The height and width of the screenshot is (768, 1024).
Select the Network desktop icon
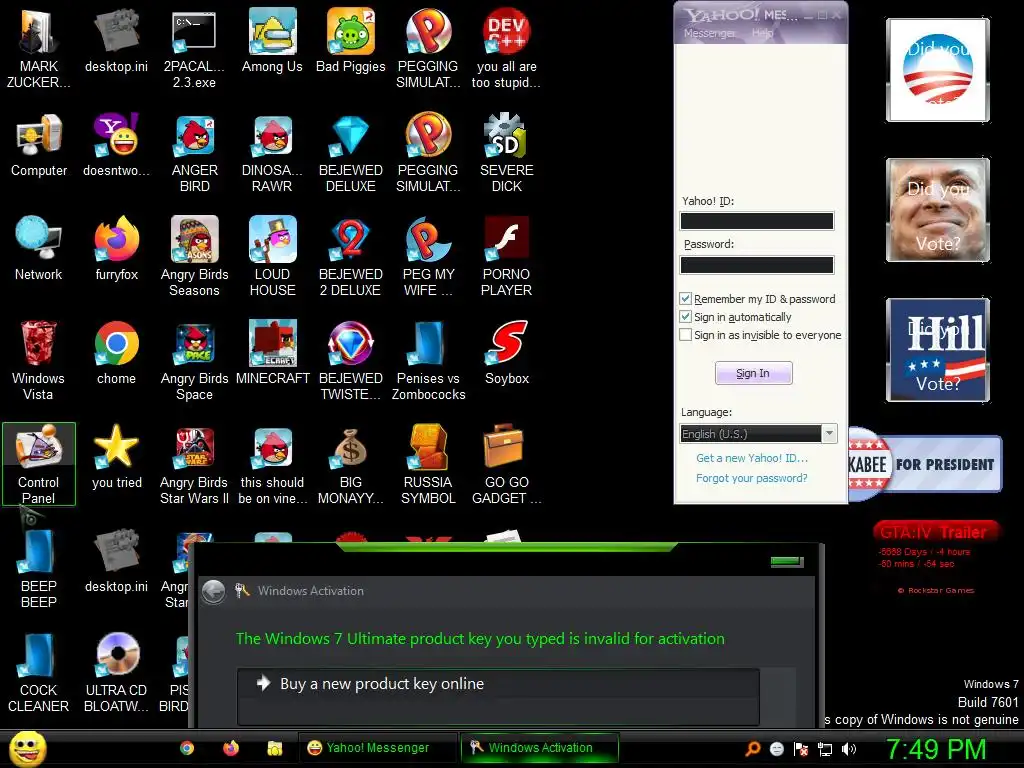(39, 249)
